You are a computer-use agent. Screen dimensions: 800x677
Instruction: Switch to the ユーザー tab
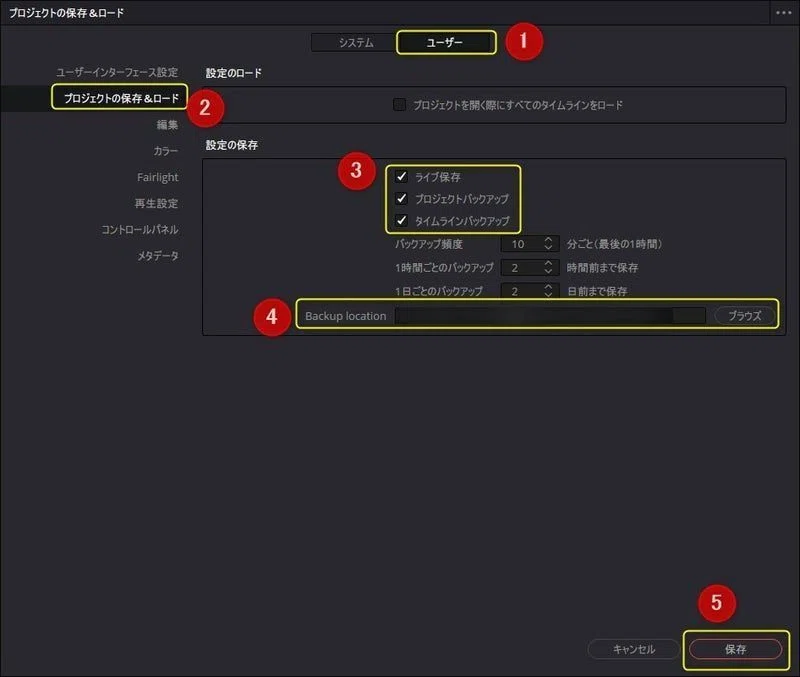[x=444, y=42]
